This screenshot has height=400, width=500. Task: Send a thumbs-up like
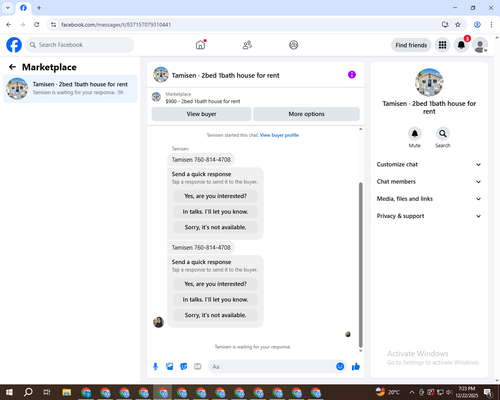point(356,367)
